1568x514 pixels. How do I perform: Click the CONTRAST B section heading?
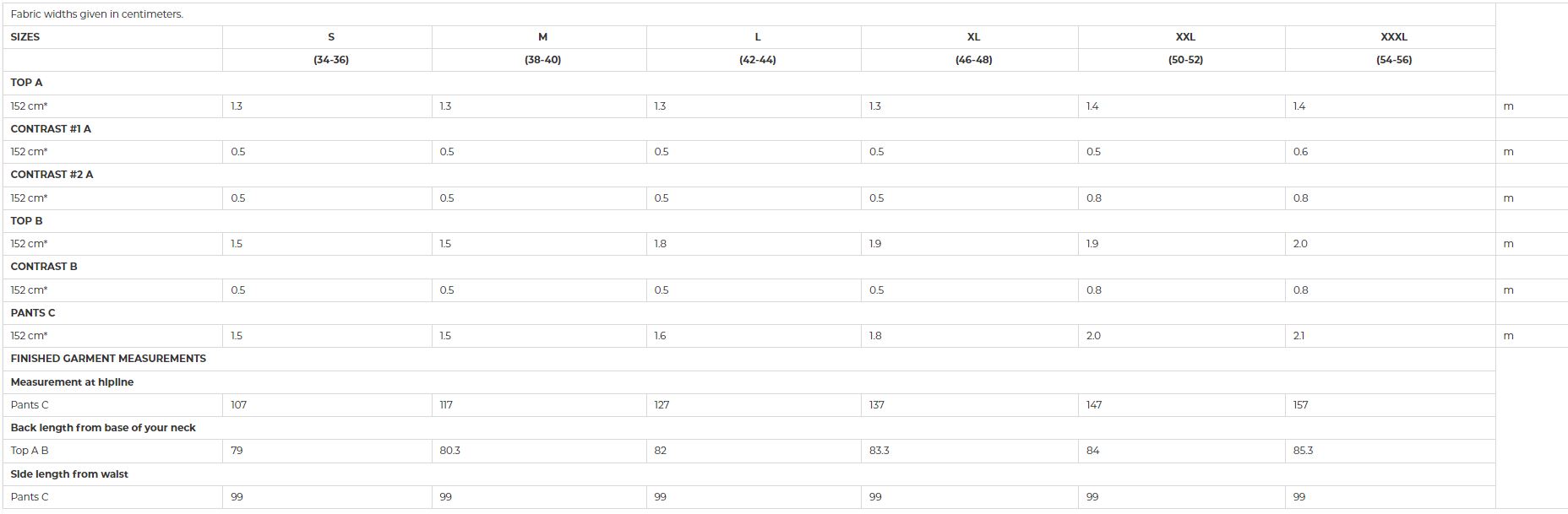[44, 267]
